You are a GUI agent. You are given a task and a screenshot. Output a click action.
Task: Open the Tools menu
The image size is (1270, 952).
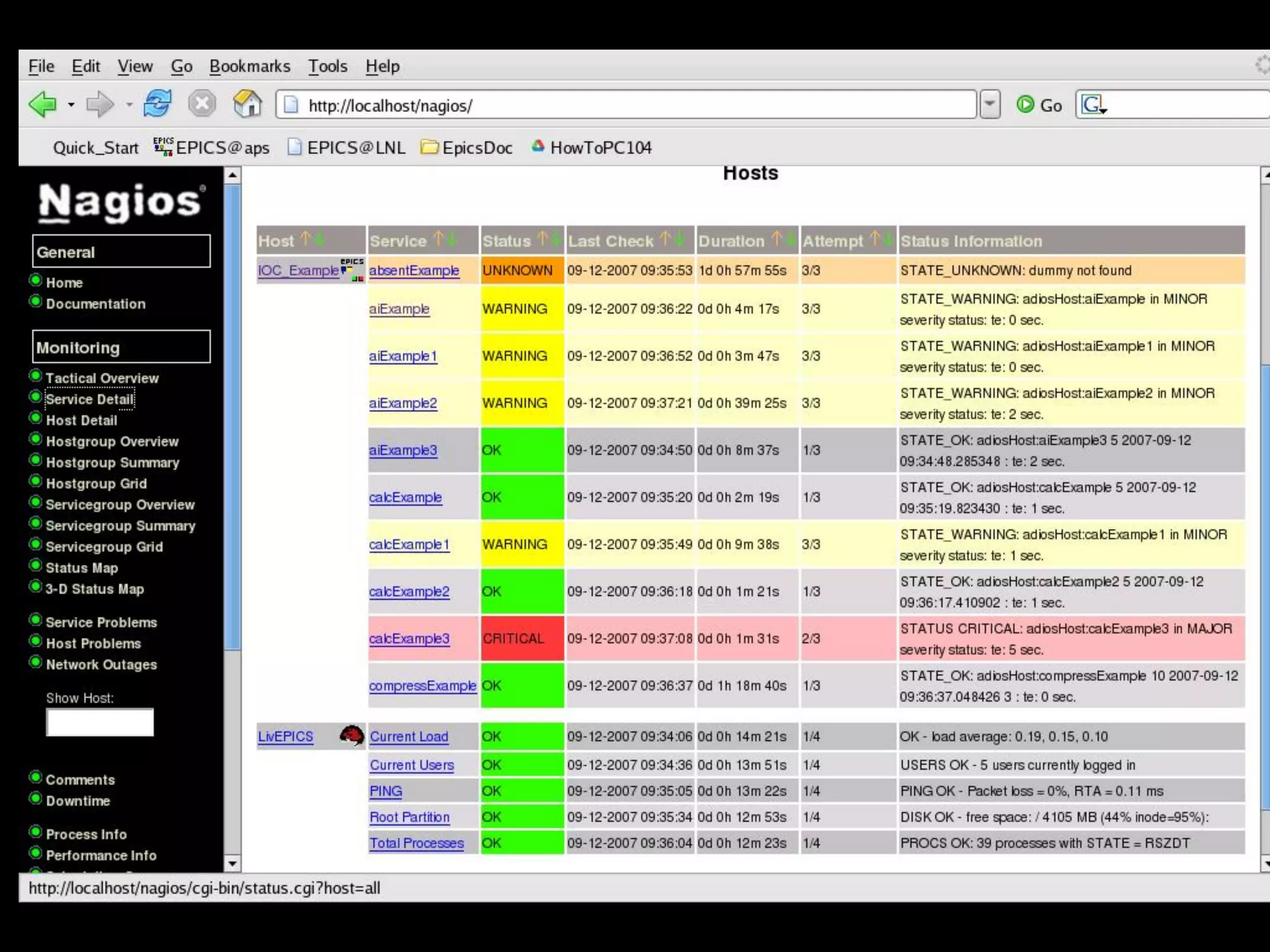327,66
